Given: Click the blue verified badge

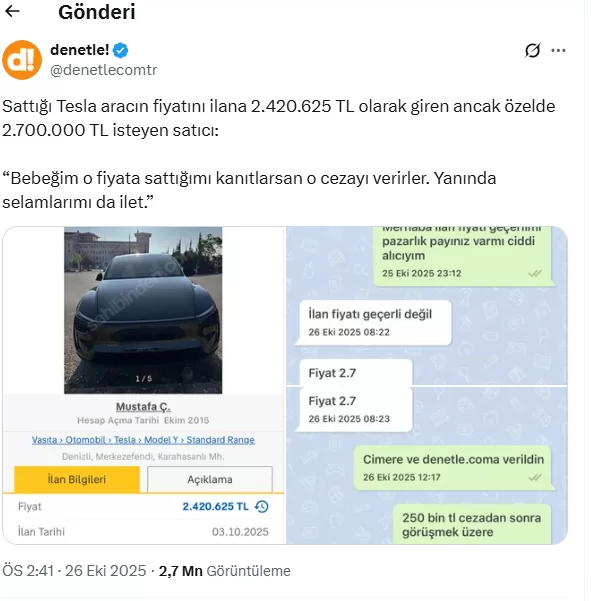Looking at the screenshot, I should point(120,50).
